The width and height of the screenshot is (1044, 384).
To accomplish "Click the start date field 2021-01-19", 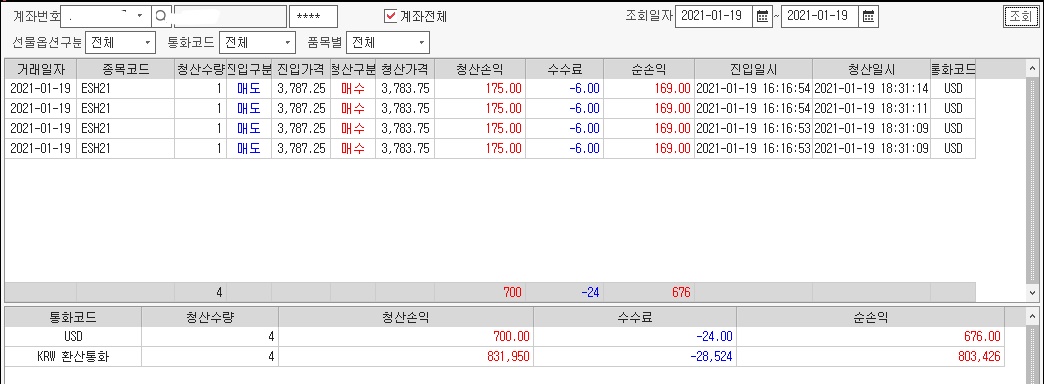I will (x=714, y=17).
